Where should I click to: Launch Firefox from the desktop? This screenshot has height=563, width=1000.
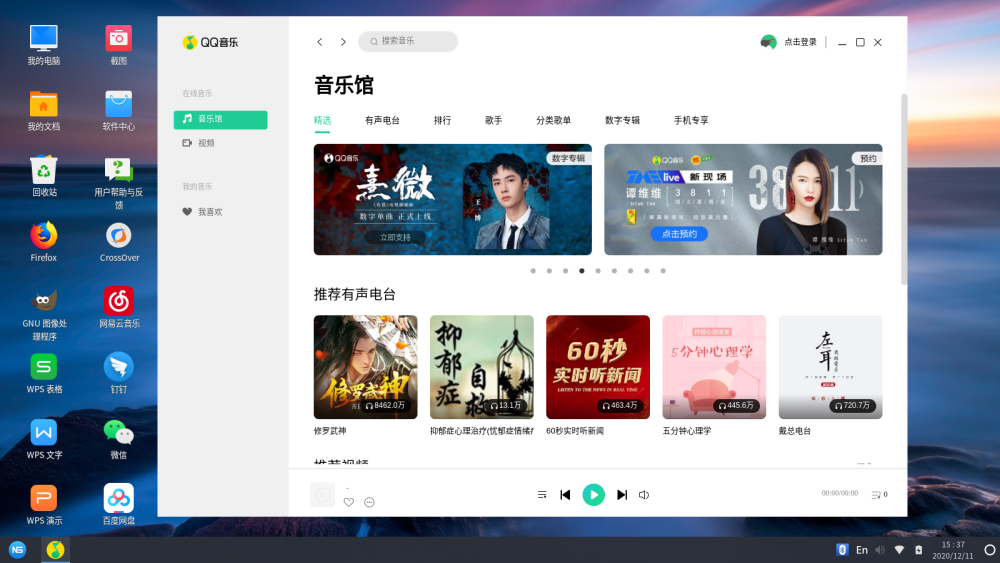pos(43,242)
